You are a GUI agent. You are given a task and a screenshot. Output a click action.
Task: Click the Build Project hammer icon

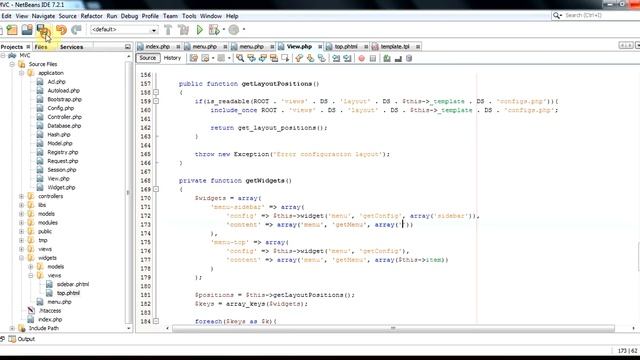(168, 30)
